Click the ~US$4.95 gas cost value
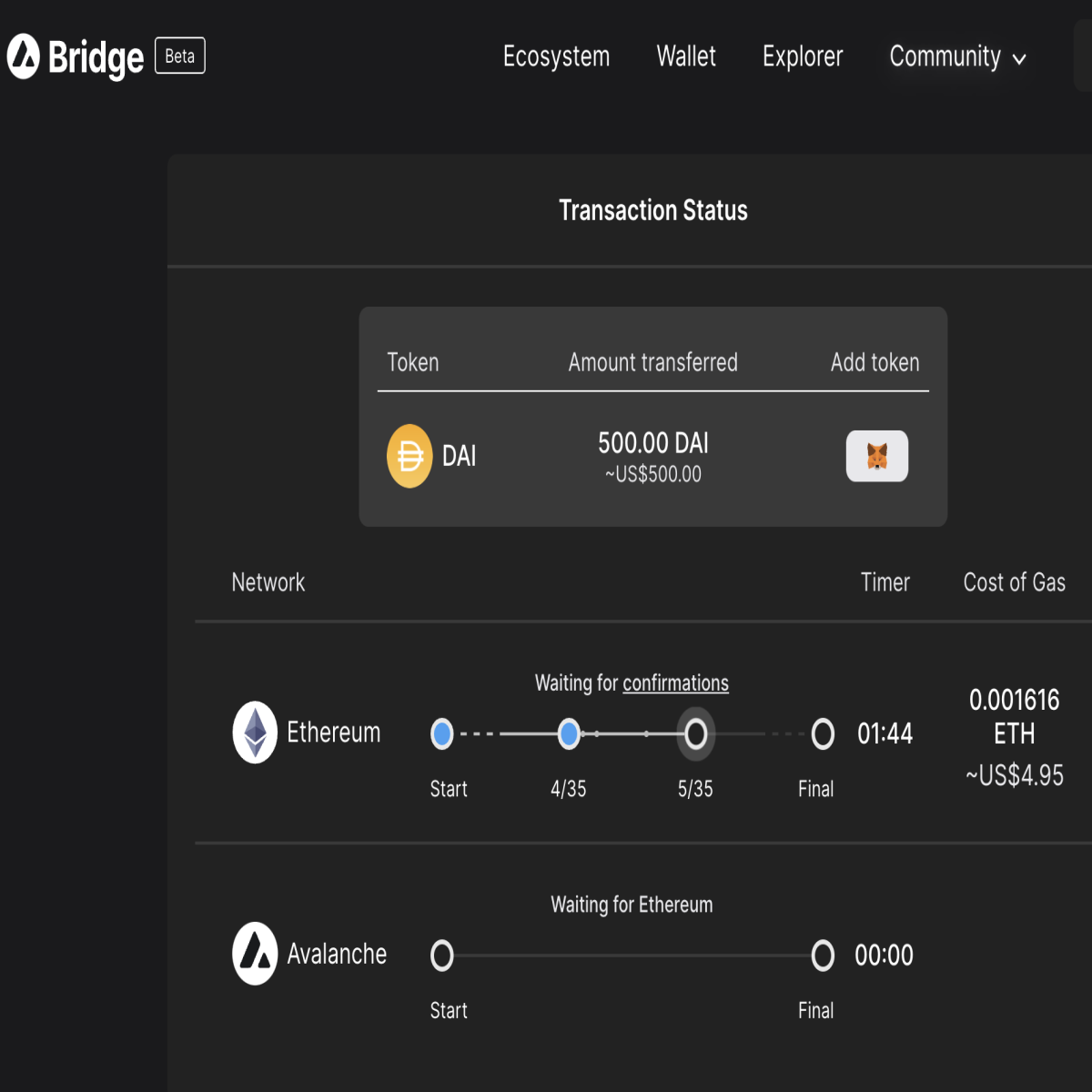The image size is (1092, 1092). (1015, 775)
